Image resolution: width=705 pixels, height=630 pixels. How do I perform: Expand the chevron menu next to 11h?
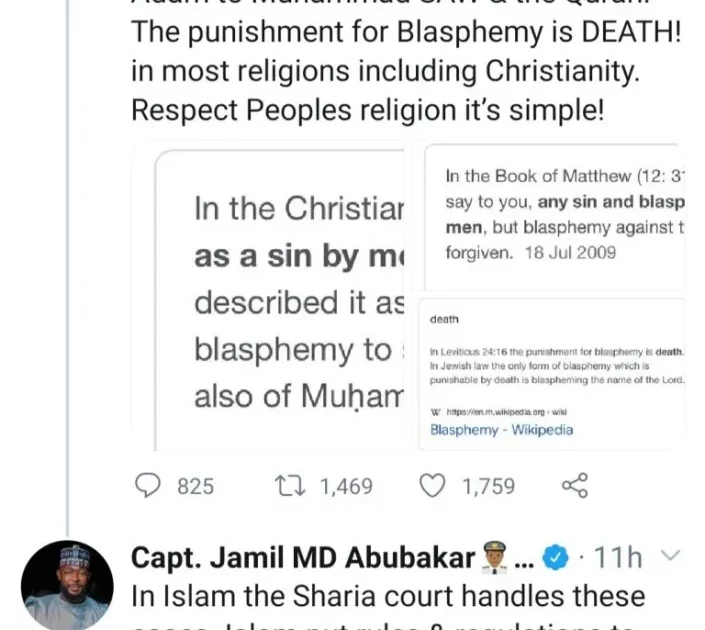point(671,557)
